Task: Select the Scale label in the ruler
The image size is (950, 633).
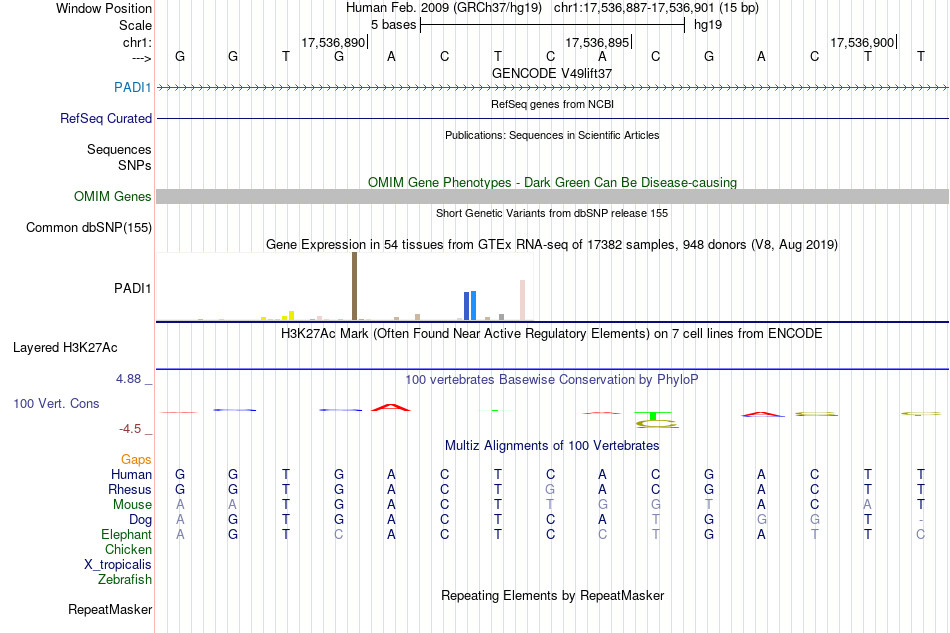Action: point(135,25)
